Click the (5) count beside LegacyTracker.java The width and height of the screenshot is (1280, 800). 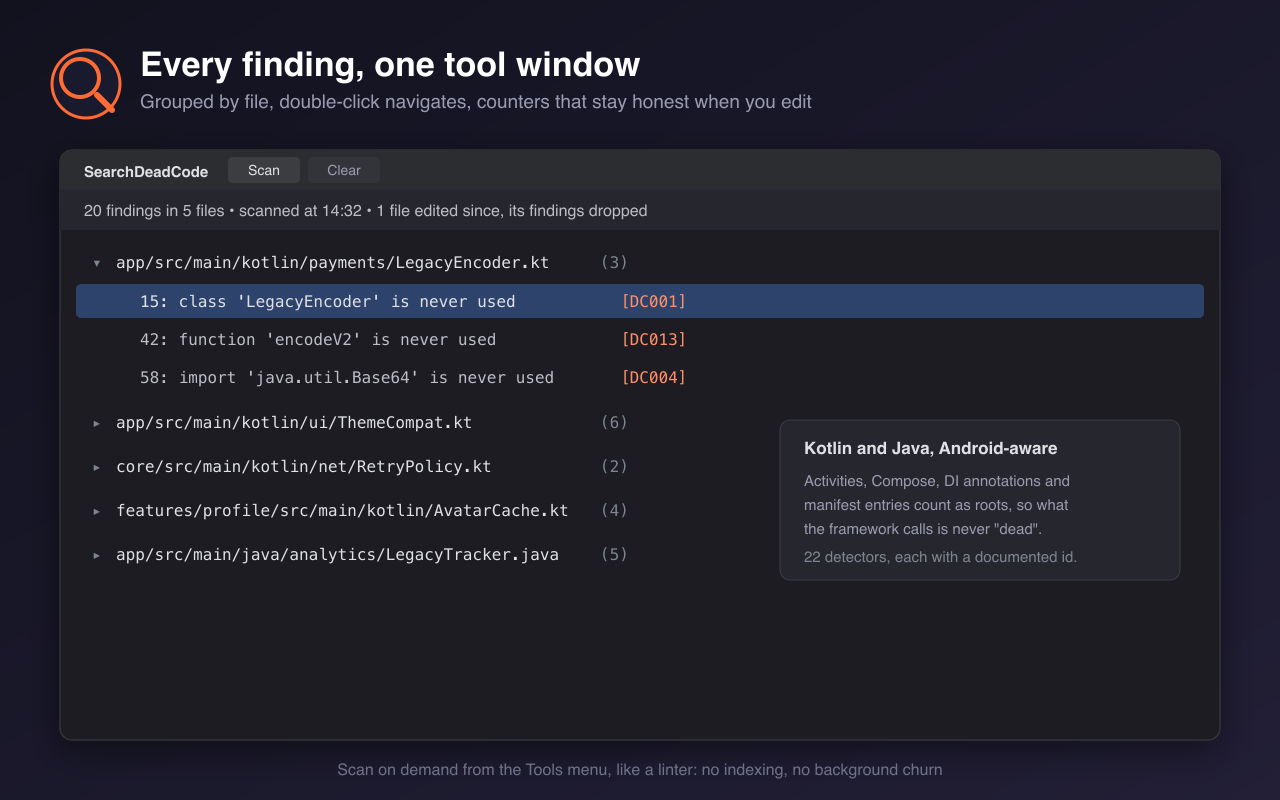[x=614, y=554]
